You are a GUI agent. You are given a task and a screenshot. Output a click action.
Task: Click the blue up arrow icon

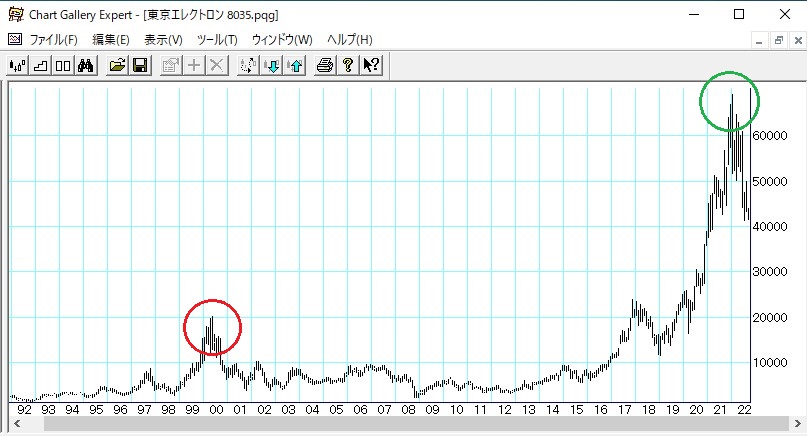294,66
